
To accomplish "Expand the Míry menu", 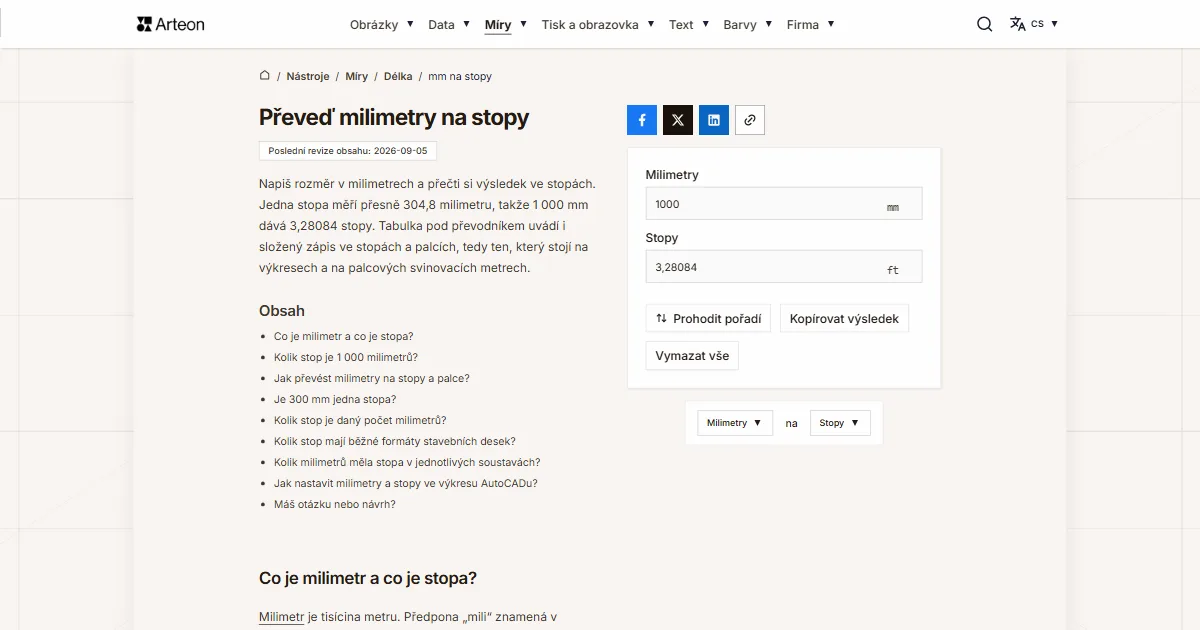I will coord(506,25).
